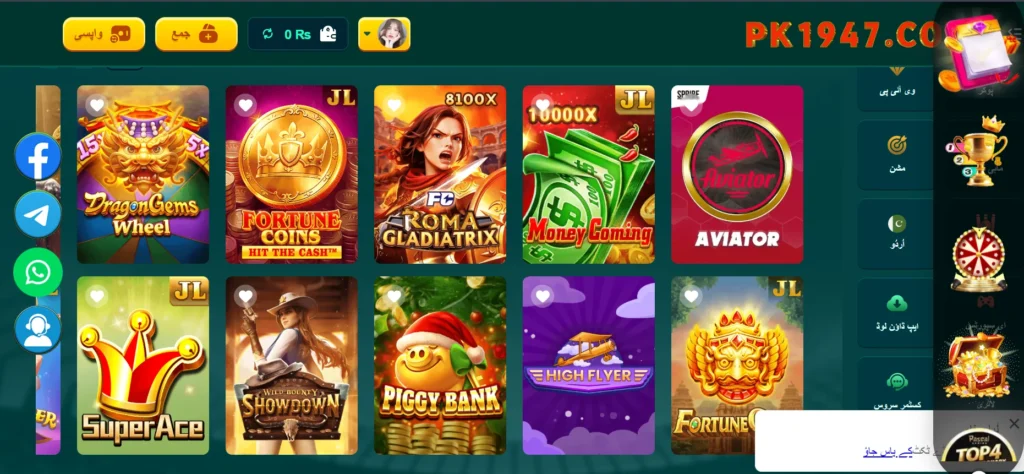Open the Facebook social link icon
This screenshot has height=474, width=1024.
38,156
